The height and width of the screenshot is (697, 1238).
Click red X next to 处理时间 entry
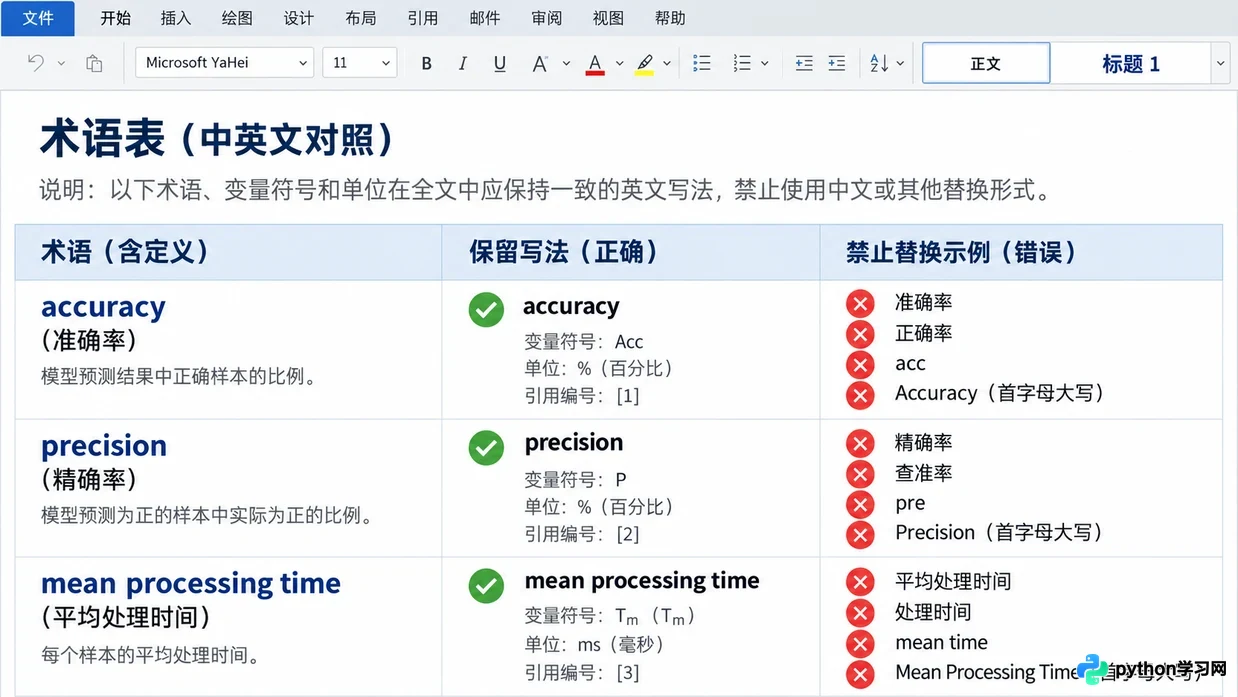coord(860,612)
